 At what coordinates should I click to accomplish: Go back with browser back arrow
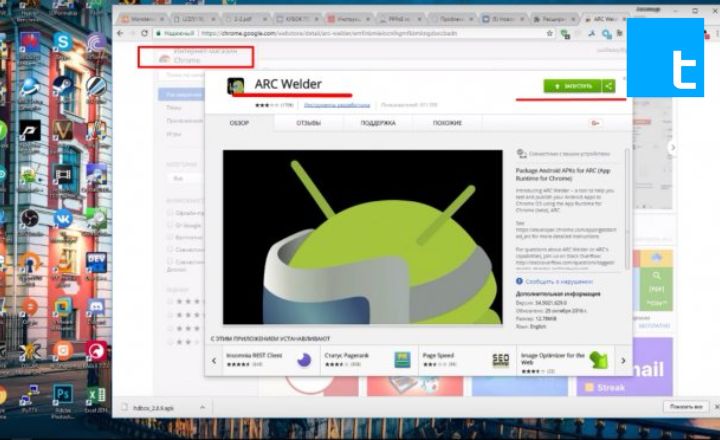point(120,33)
